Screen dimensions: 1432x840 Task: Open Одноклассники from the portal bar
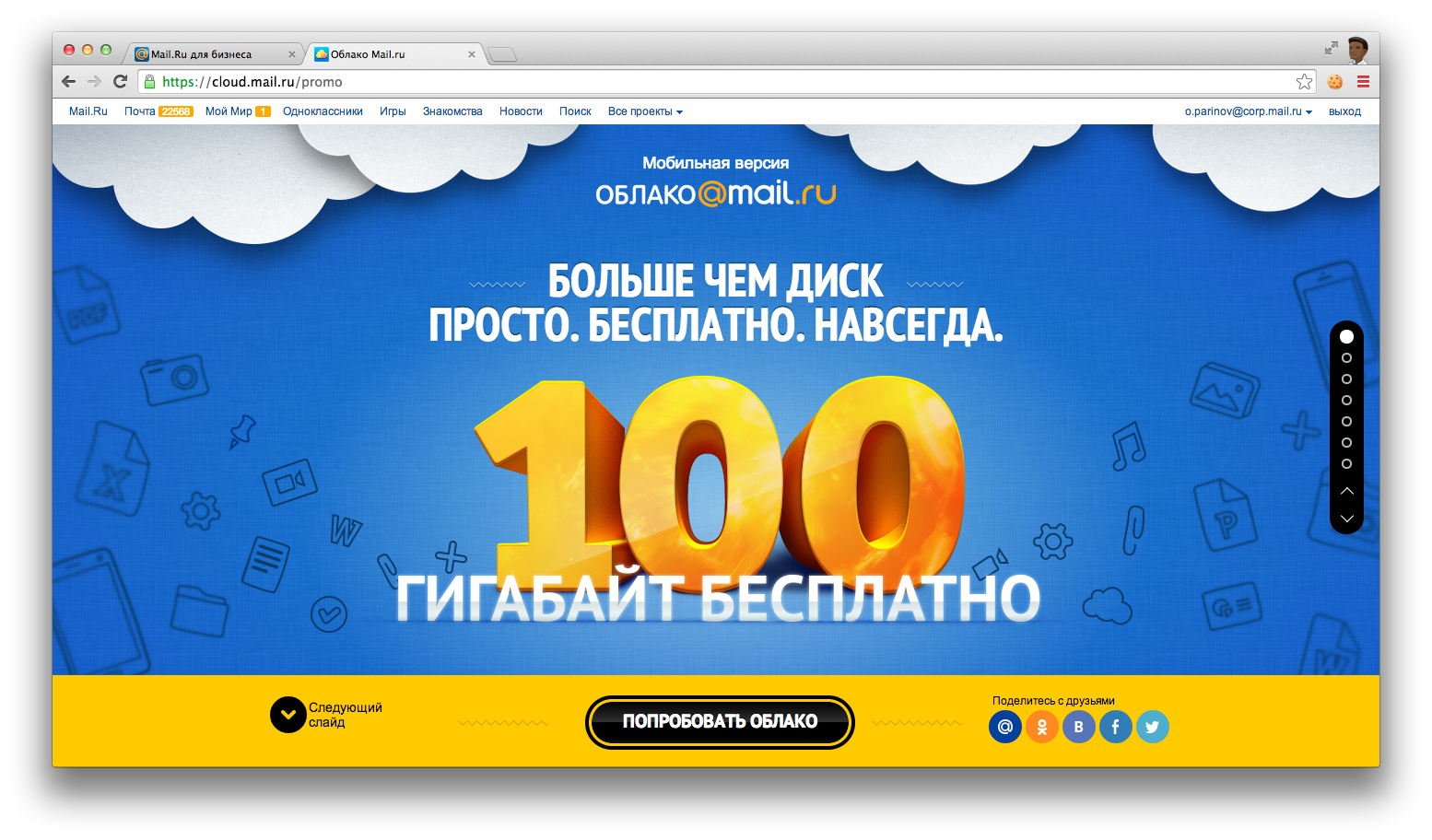323,111
